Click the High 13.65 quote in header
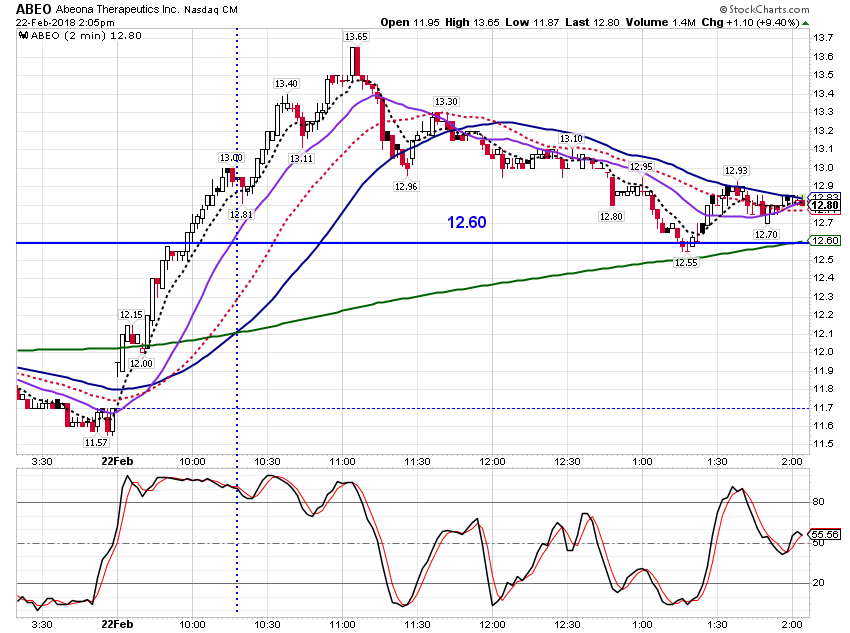Viewport: 850px width, 633px height. [x=472, y=22]
